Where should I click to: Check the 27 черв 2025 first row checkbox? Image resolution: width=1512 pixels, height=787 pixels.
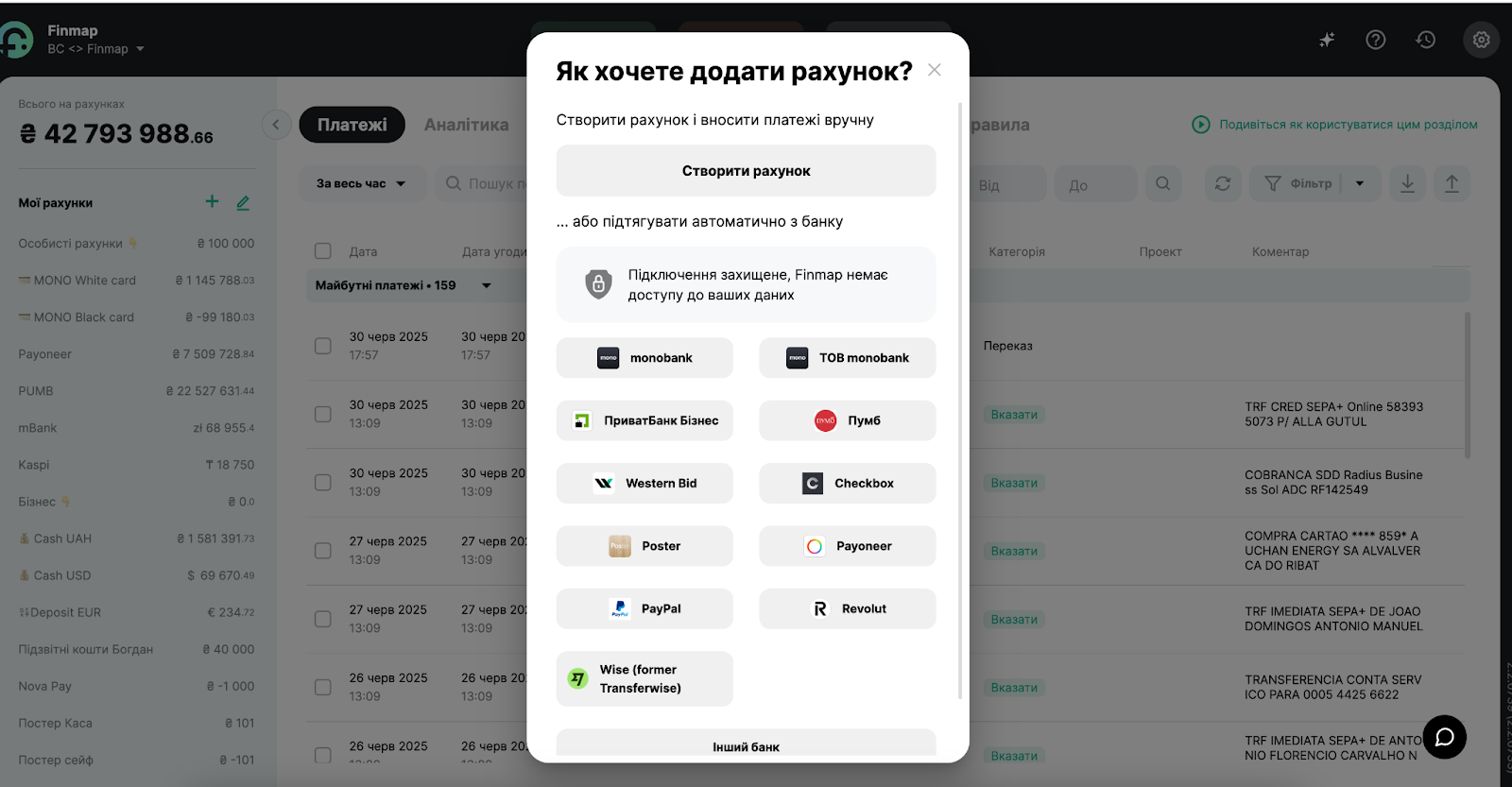(x=323, y=551)
